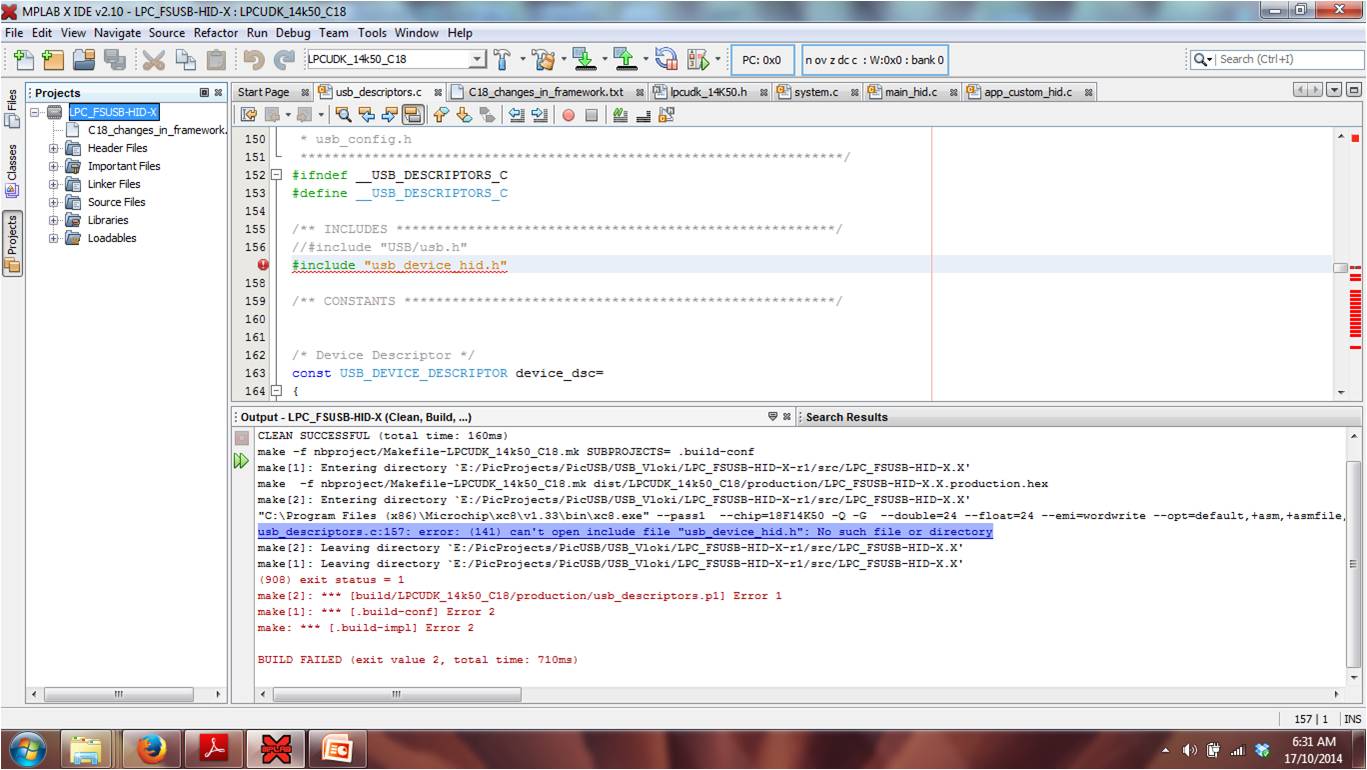
Task: Switch to the Search Results tab
Action: [846, 417]
